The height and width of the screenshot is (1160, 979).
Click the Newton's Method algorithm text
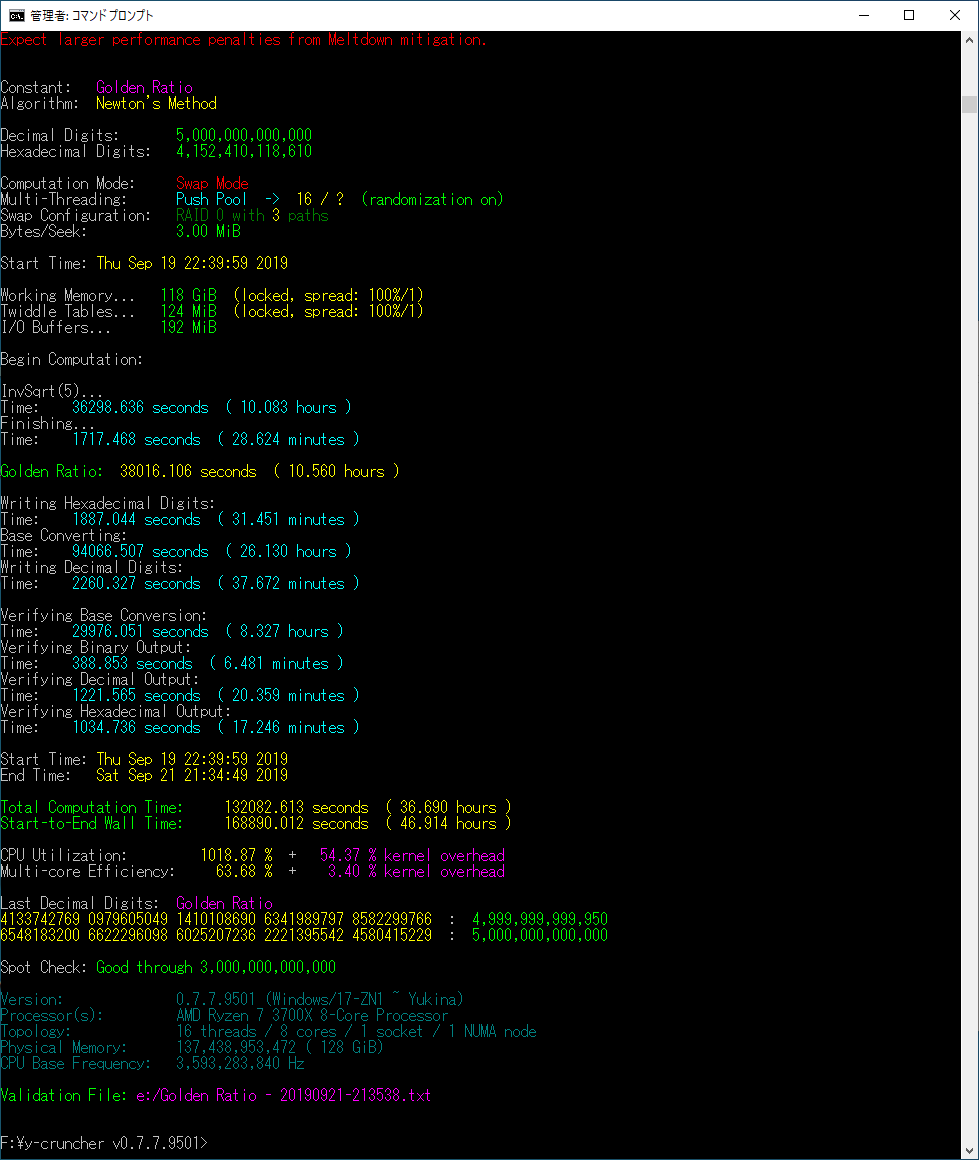[x=156, y=103]
